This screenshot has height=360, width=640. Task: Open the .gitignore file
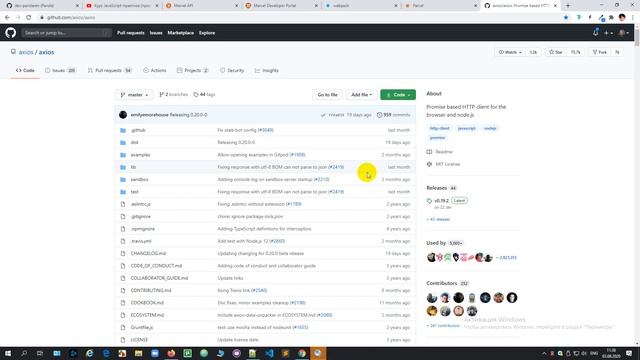click(141, 216)
